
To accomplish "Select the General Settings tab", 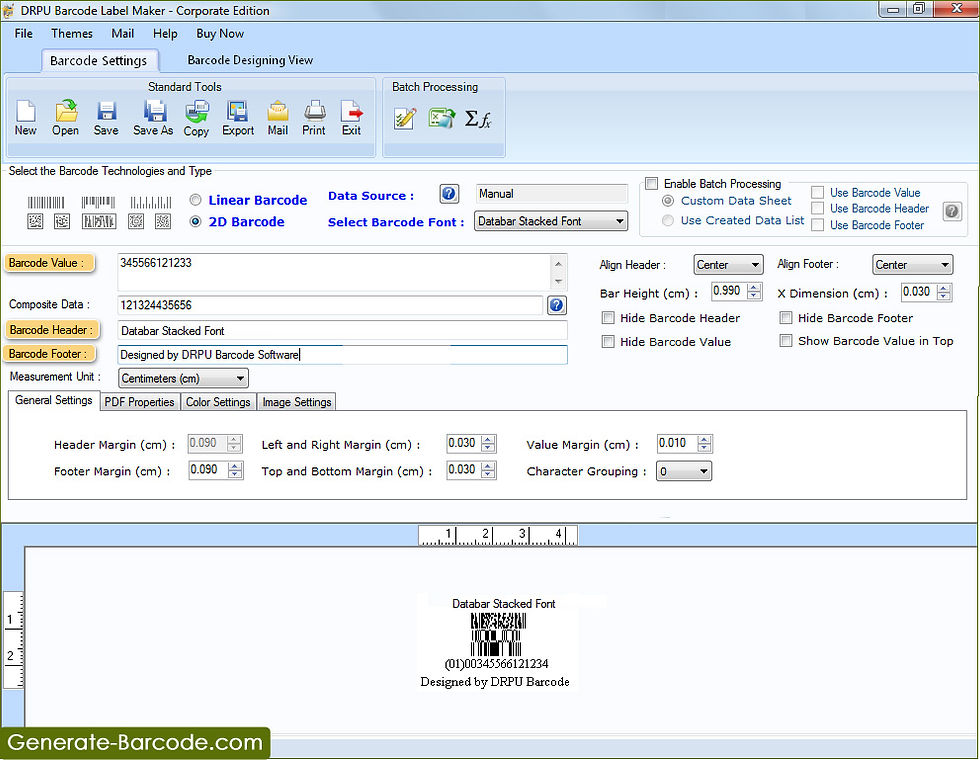I will (54, 400).
